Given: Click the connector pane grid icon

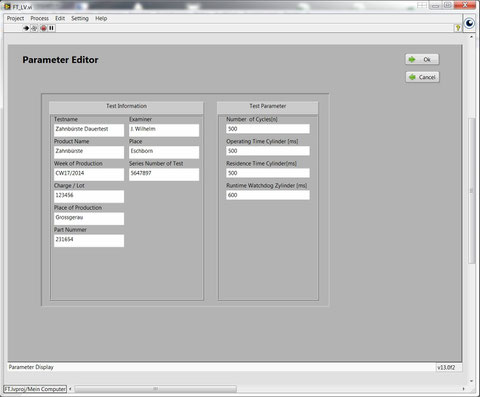Looking at the screenshot, I should point(422,5).
